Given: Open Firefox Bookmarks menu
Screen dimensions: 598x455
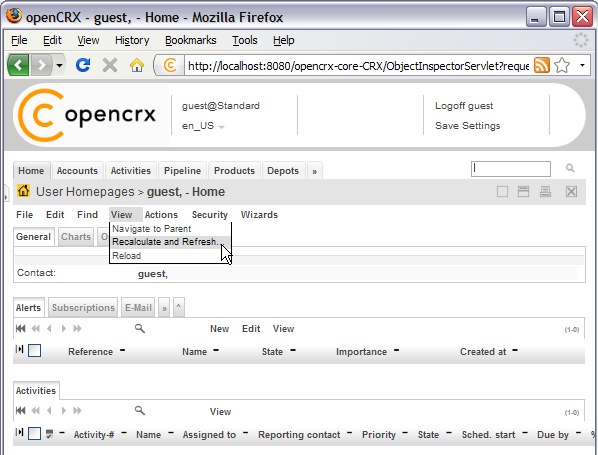Looking at the screenshot, I should point(191,40).
